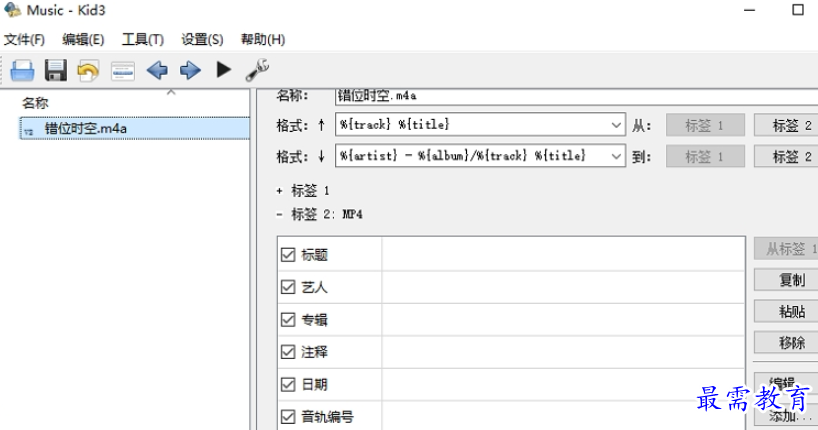This screenshot has width=818, height=430.
Task: Go to previous file with left arrow
Action: click(x=157, y=70)
